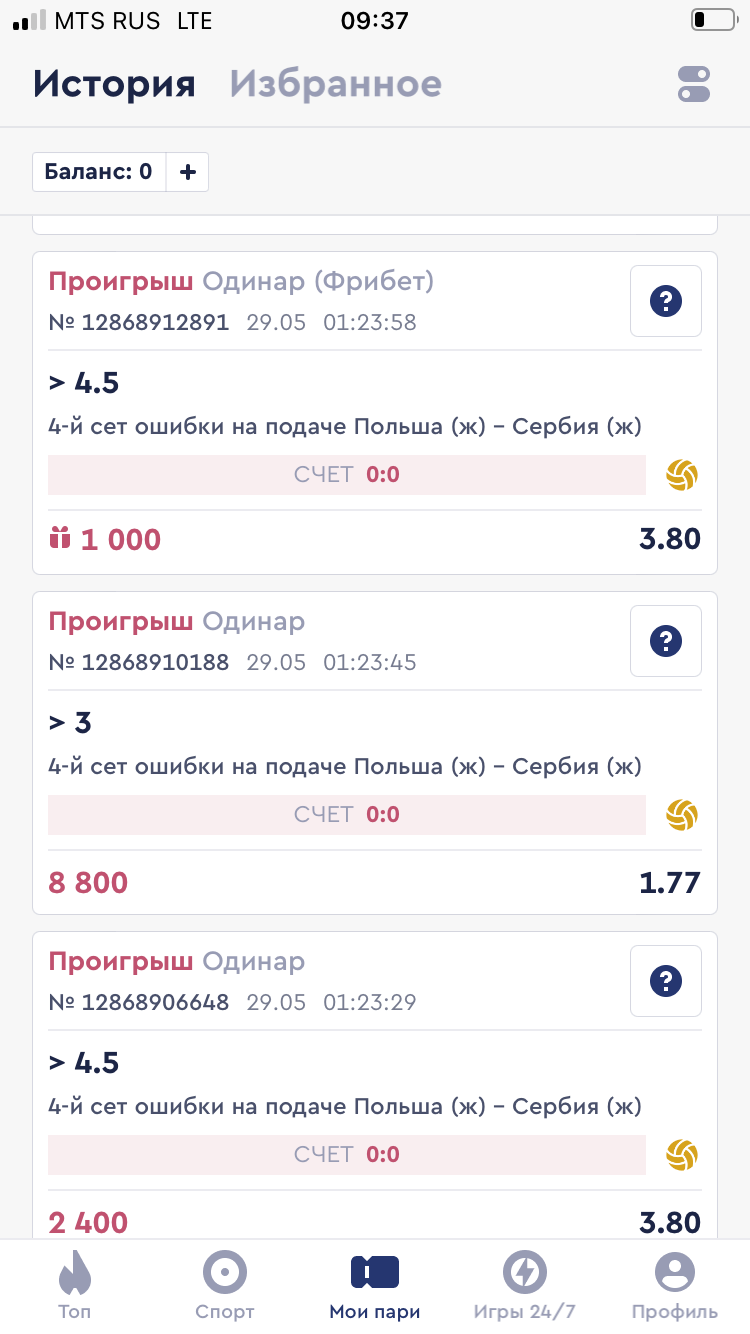750x1334 pixels.
Task: Tap the 8 800 stake amount
Action: pyautogui.click(x=88, y=883)
